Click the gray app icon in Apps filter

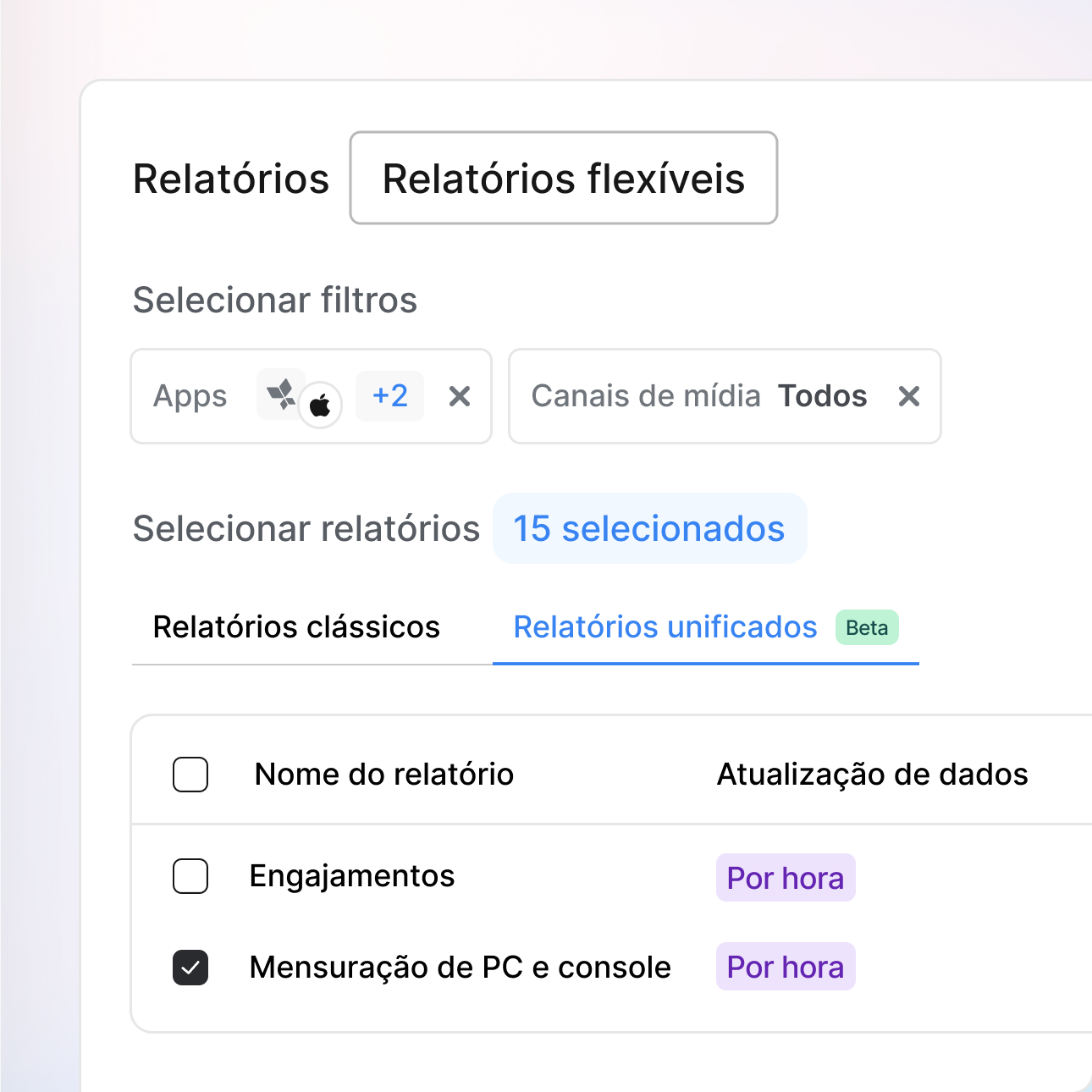(x=279, y=393)
